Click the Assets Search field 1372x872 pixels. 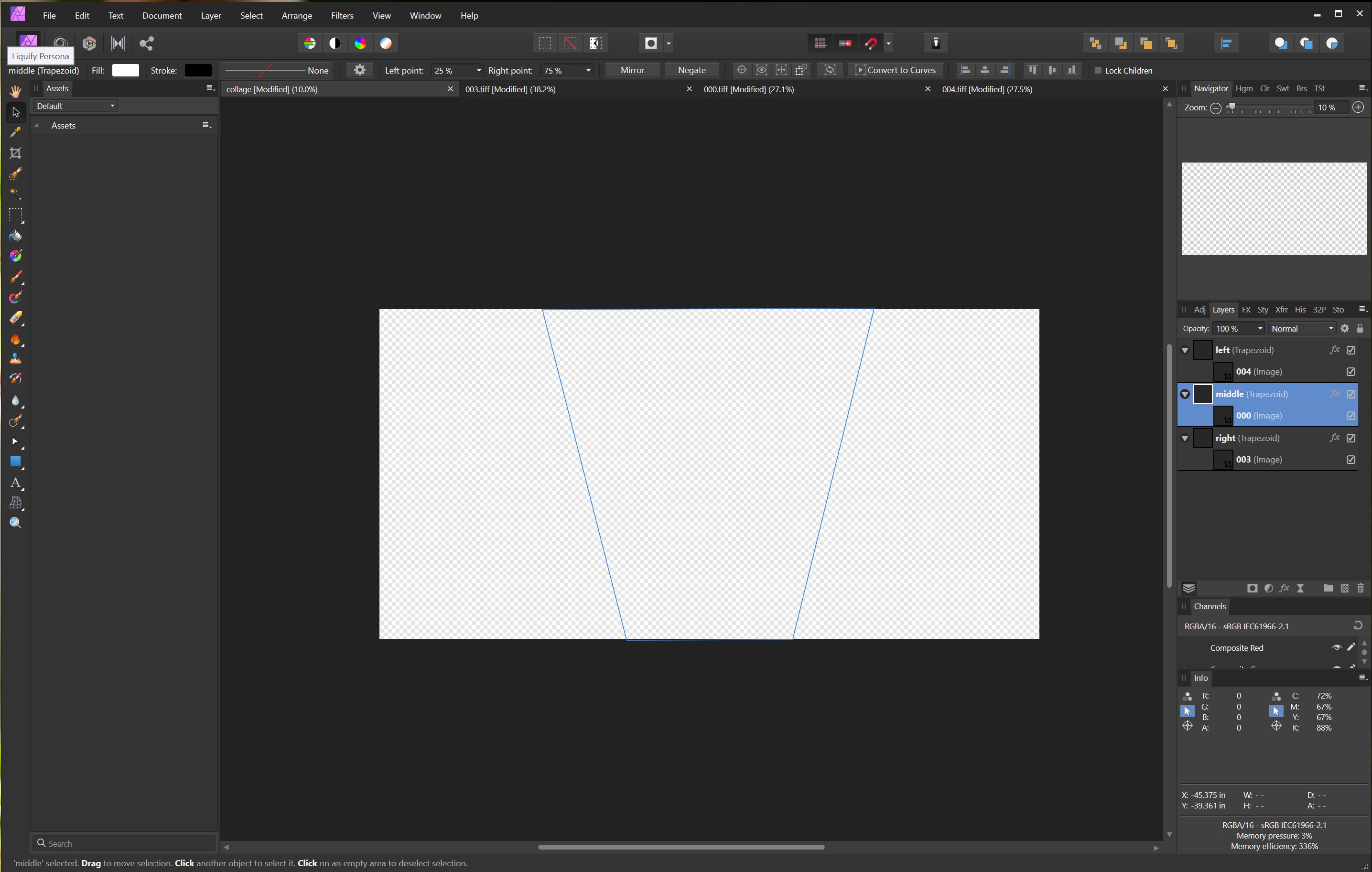click(124, 843)
